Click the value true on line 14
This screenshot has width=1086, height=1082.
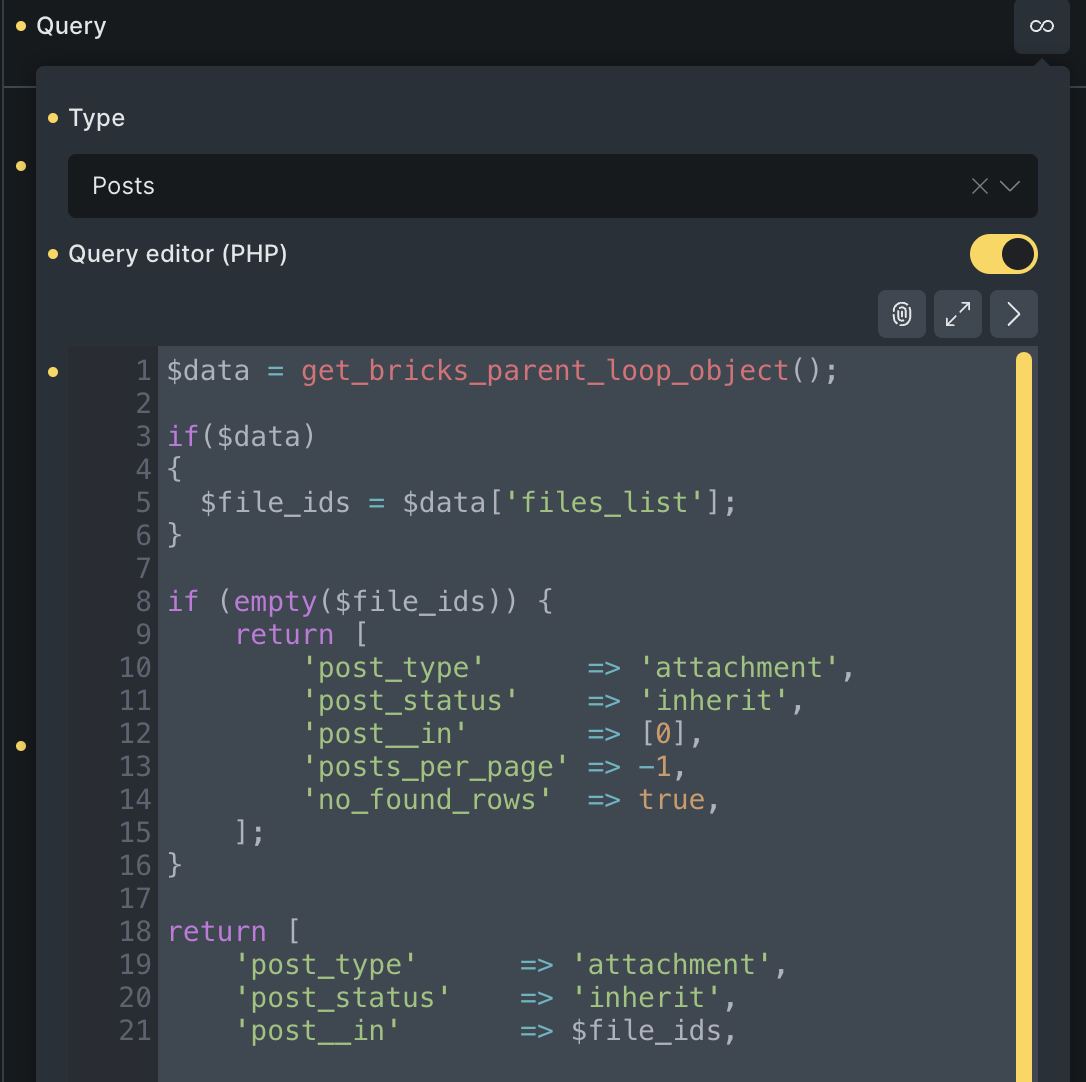(672, 800)
